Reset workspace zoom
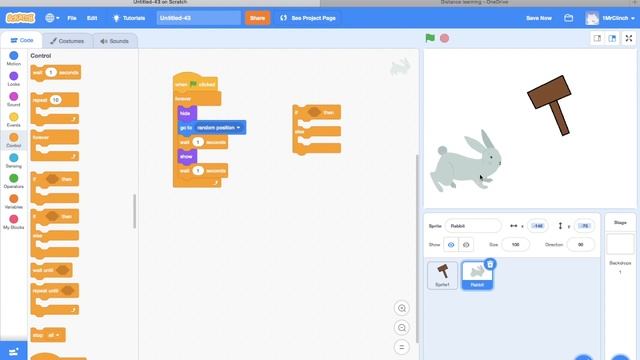Screen dimensions: 640x360 (x=402, y=347)
